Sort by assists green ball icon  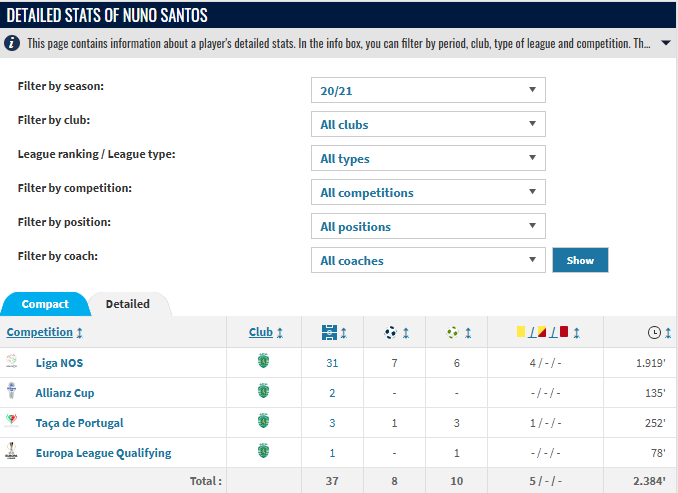pyautogui.click(x=453, y=333)
